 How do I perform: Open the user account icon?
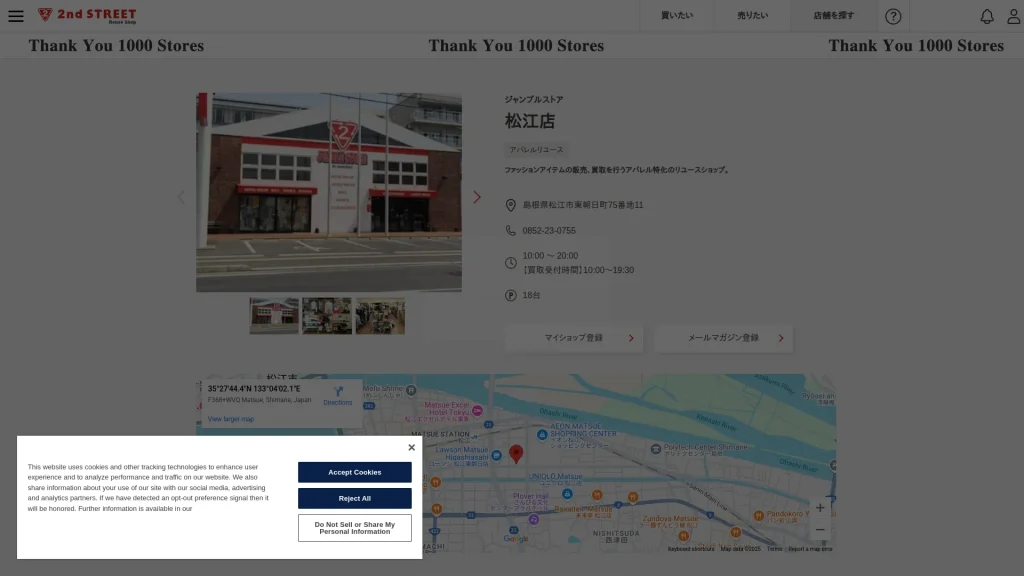(x=1014, y=16)
